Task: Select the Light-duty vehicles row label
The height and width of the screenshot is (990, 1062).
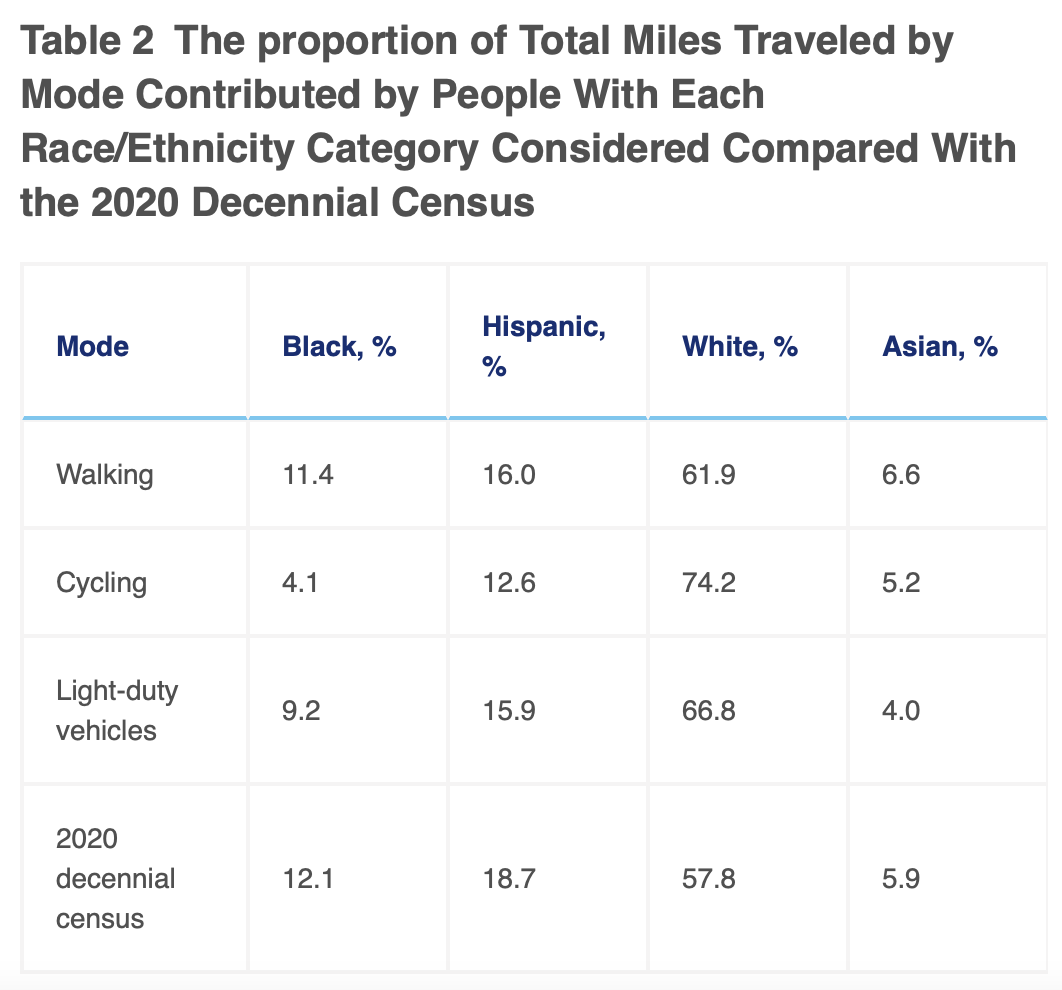Action: [106, 711]
